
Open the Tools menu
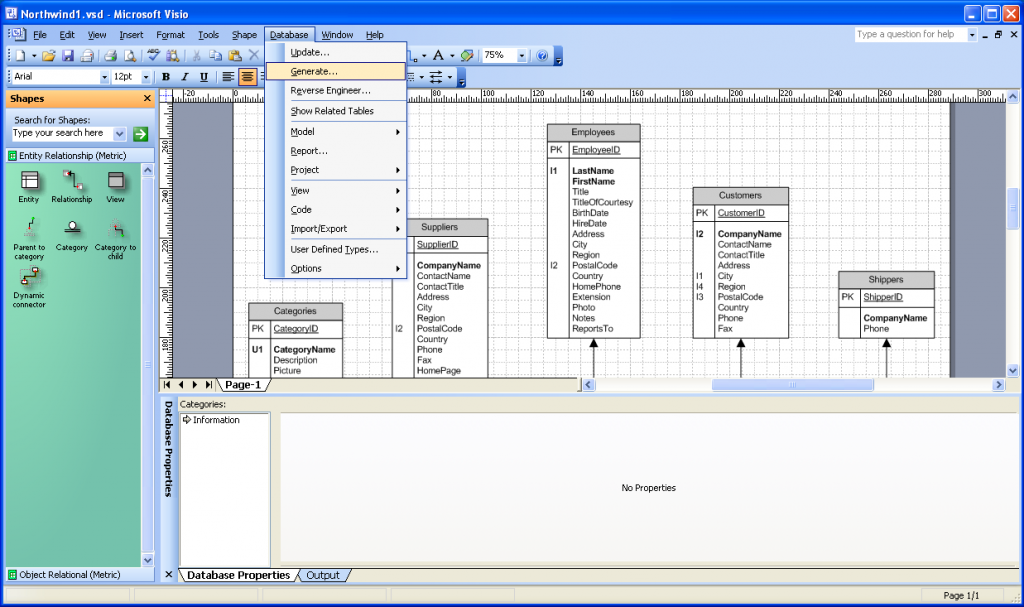point(208,35)
